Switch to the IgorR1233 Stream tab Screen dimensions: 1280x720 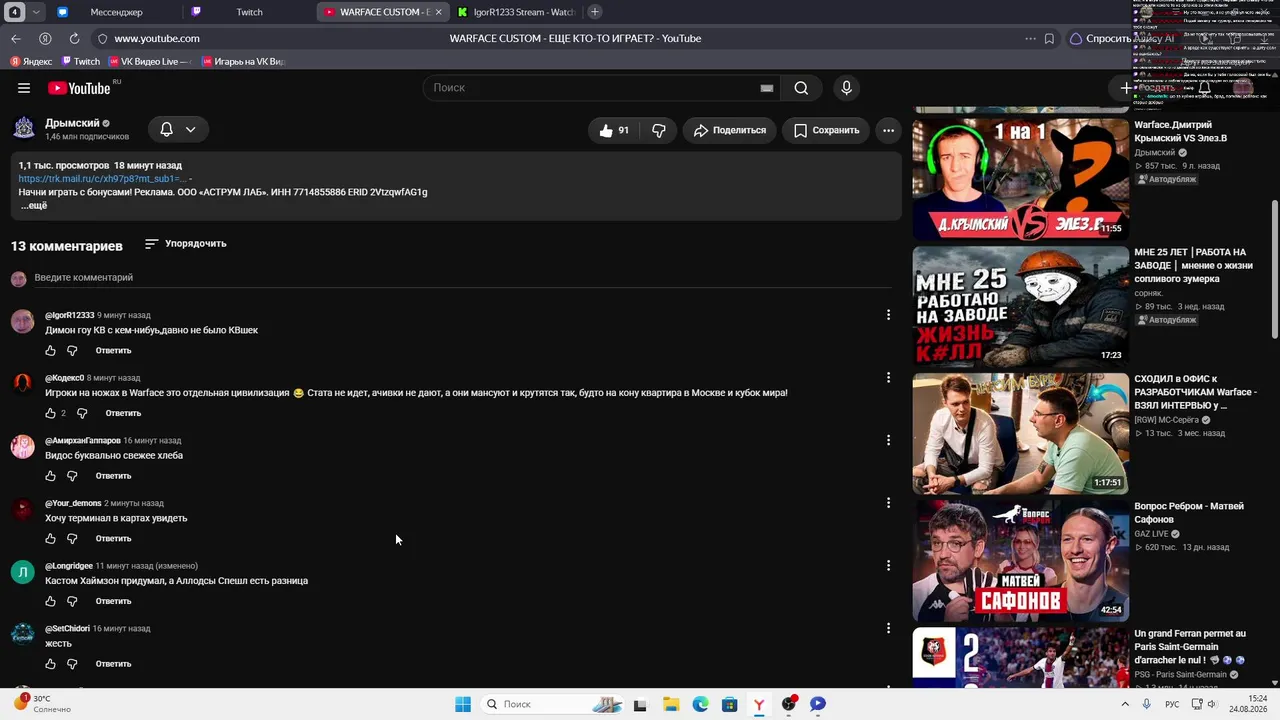(x=515, y=12)
